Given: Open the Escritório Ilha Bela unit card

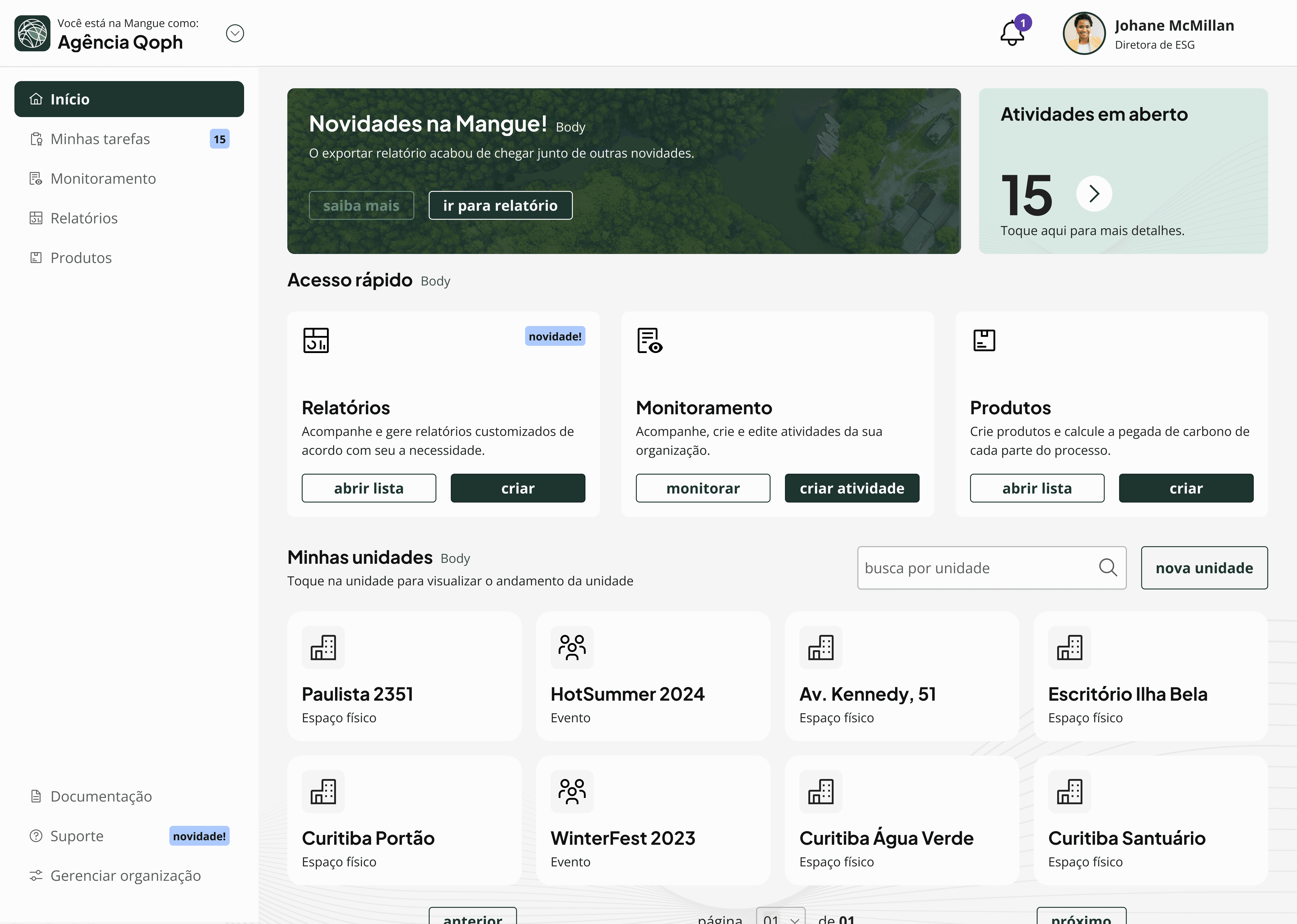Looking at the screenshot, I should (1151, 677).
